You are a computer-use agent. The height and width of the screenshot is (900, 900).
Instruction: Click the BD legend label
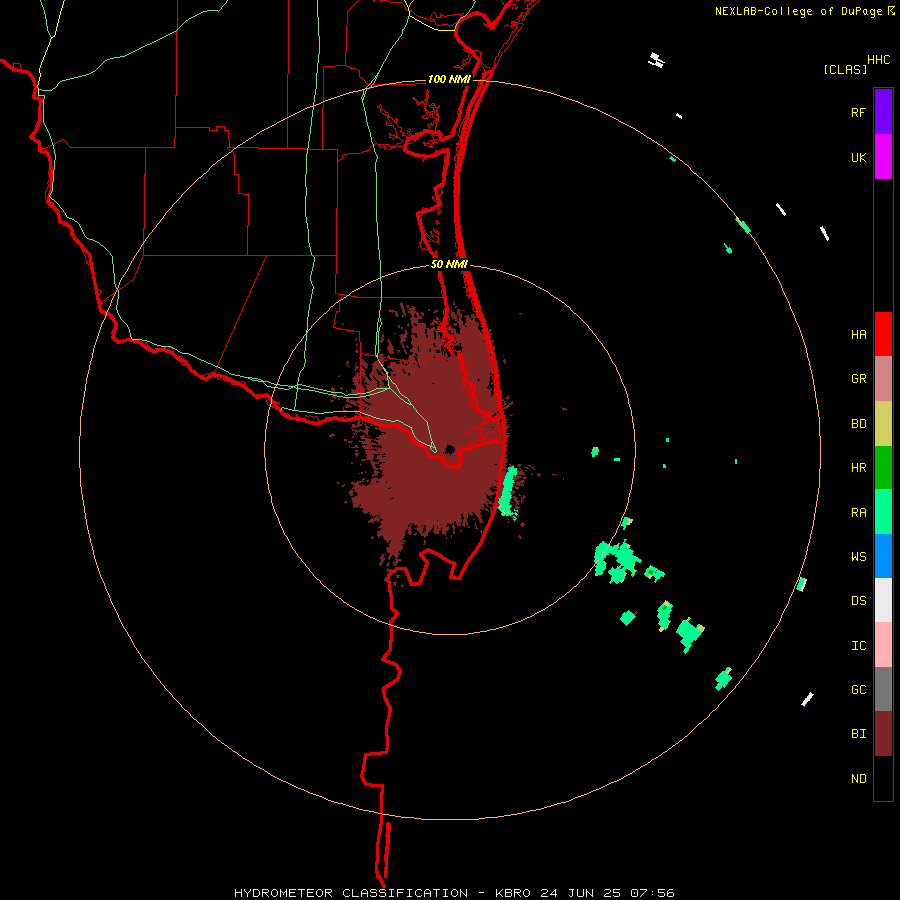pyautogui.click(x=858, y=424)
